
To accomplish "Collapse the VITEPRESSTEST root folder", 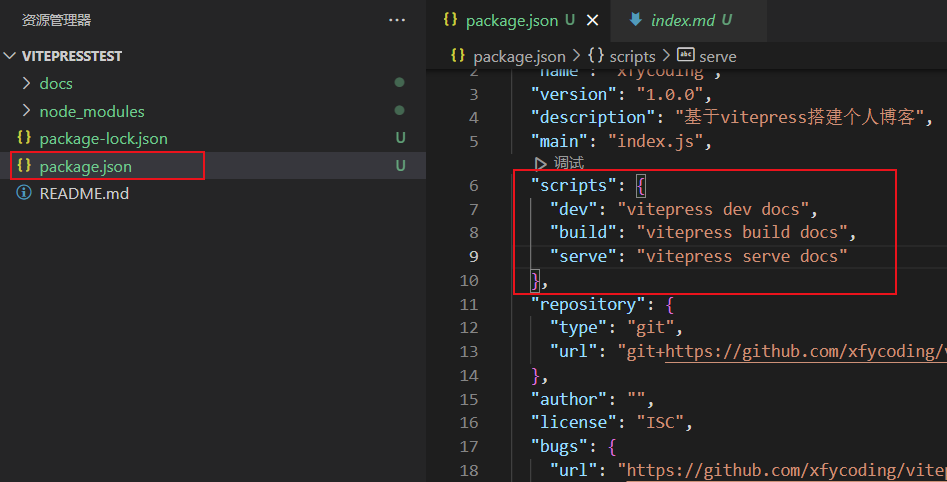I will coord(9,56).
